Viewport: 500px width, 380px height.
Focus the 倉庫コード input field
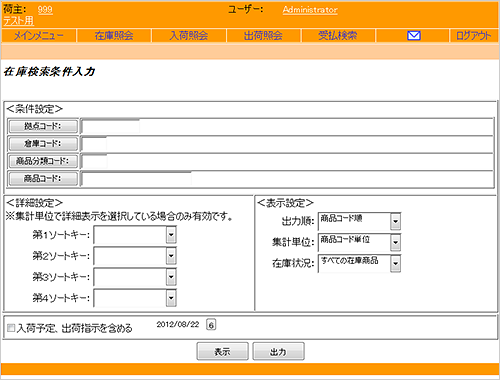click(x=94, y=144)
